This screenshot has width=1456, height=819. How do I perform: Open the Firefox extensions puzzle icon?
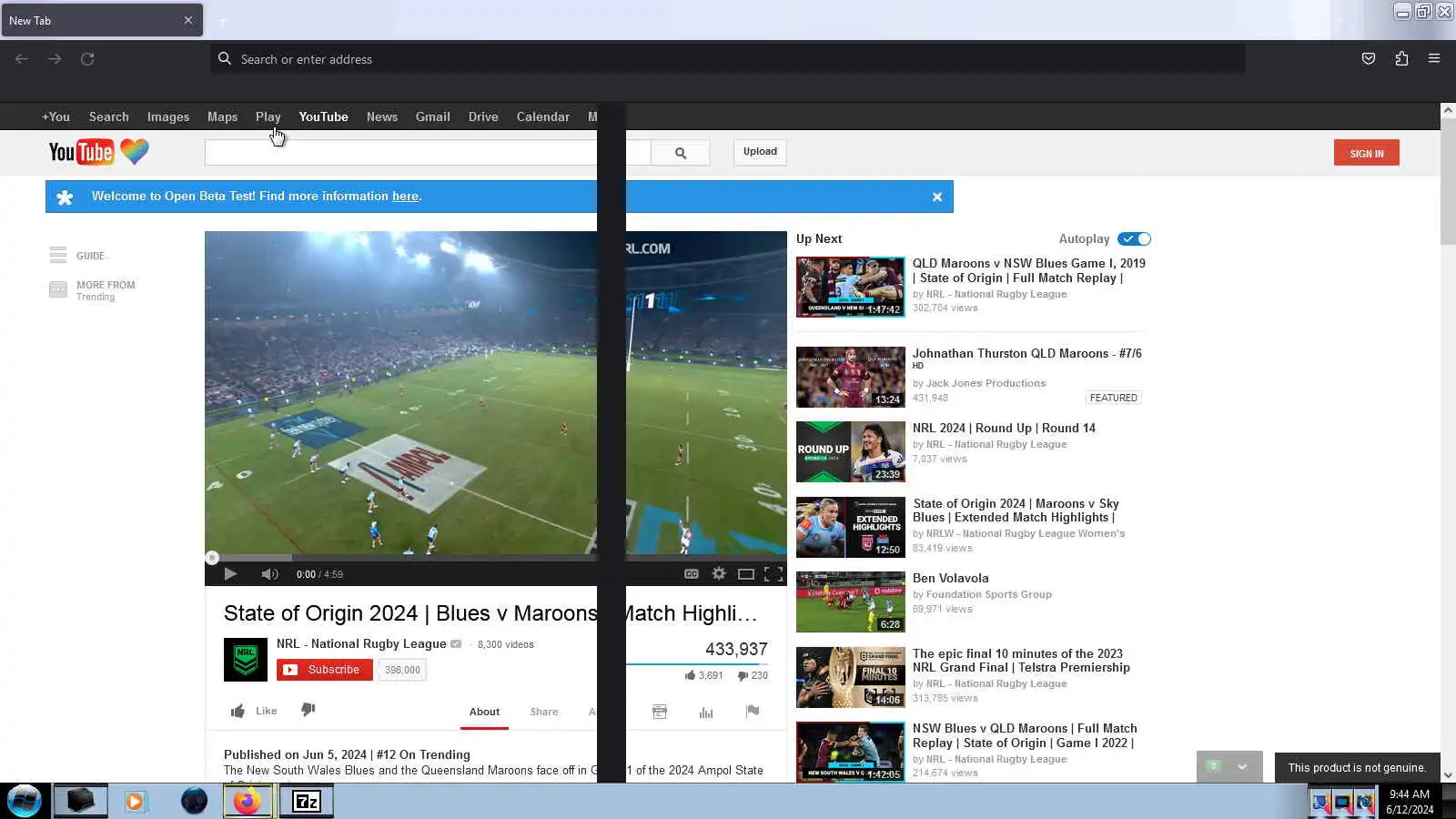1401,59
